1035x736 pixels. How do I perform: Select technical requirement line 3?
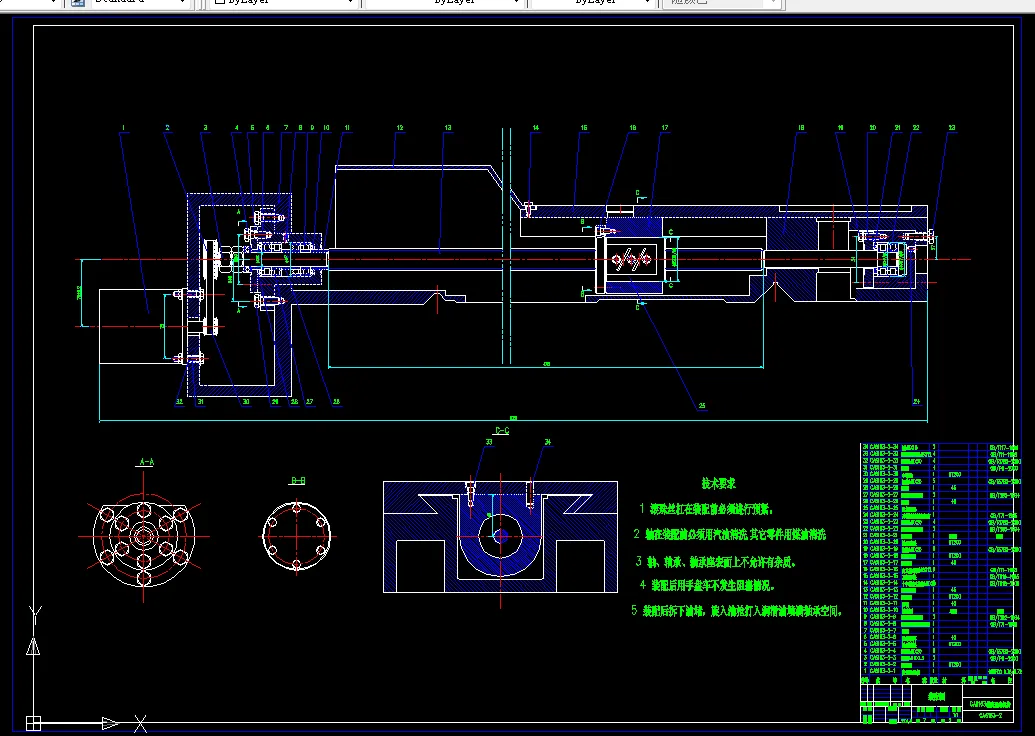[716, 562]
